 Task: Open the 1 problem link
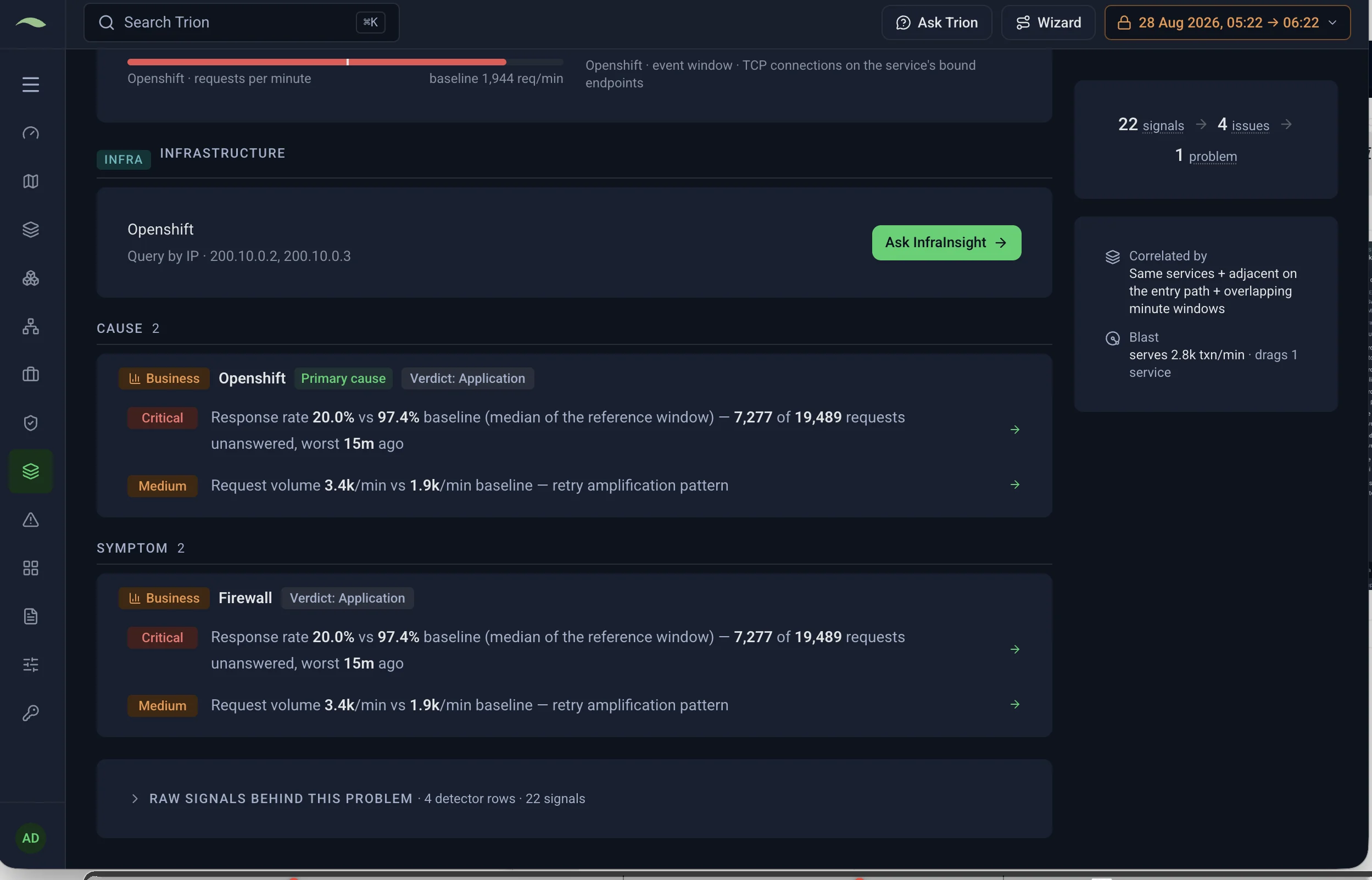pos(1206,155)
